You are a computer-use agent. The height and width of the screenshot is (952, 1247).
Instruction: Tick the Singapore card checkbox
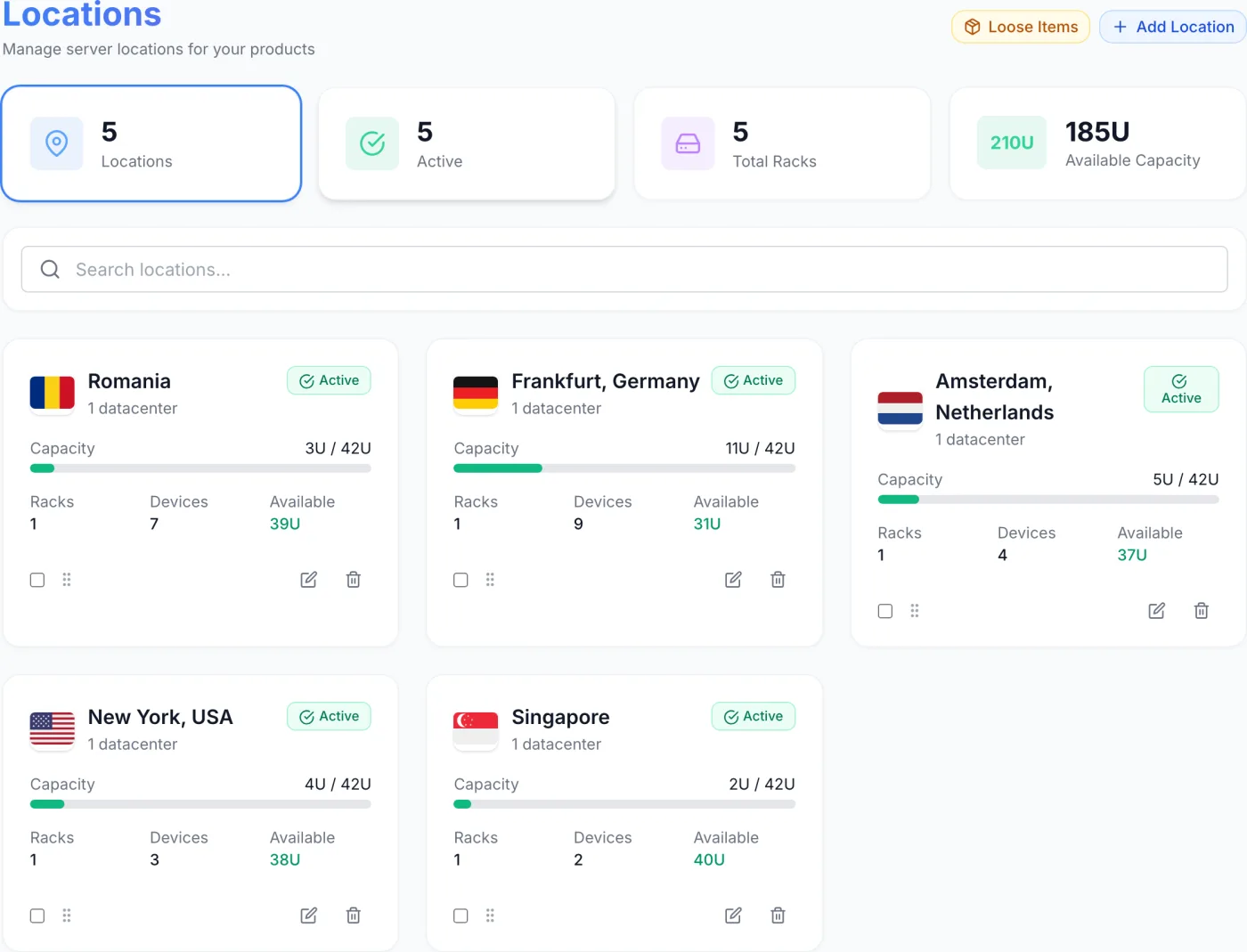click(460, 915)
